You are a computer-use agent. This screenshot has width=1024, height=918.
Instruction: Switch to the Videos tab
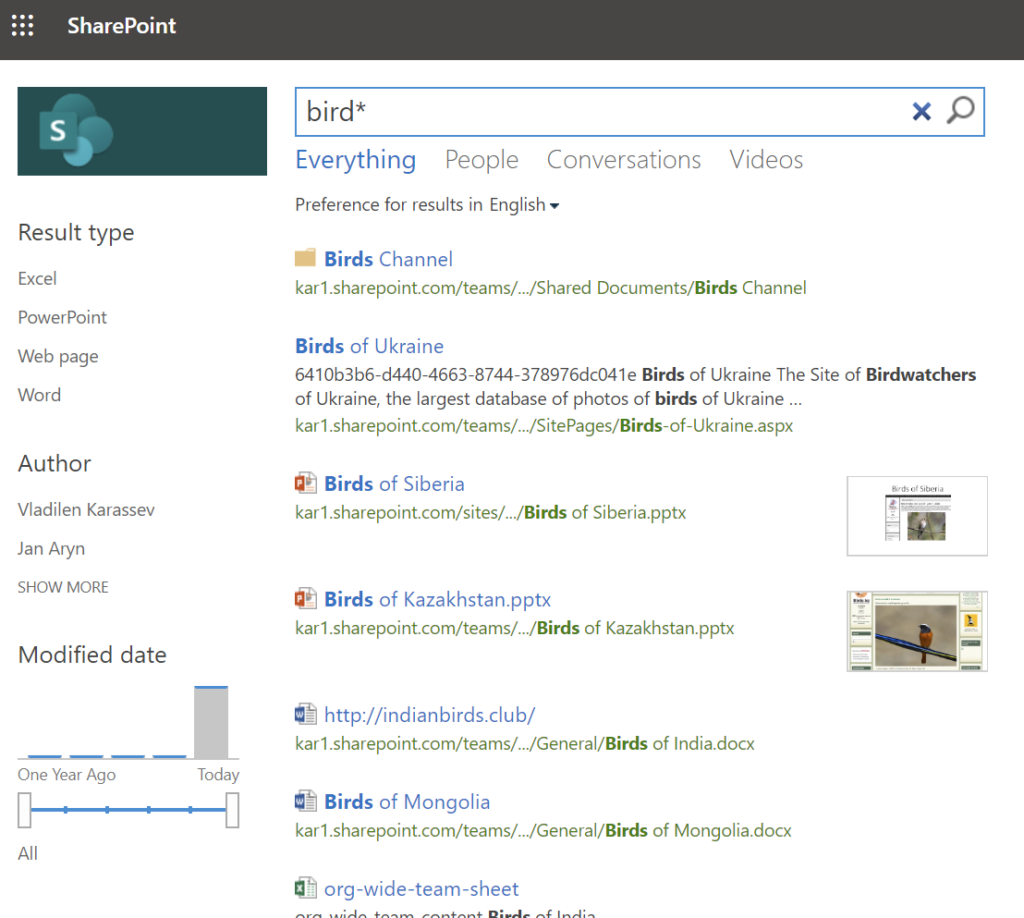[766, 160]
